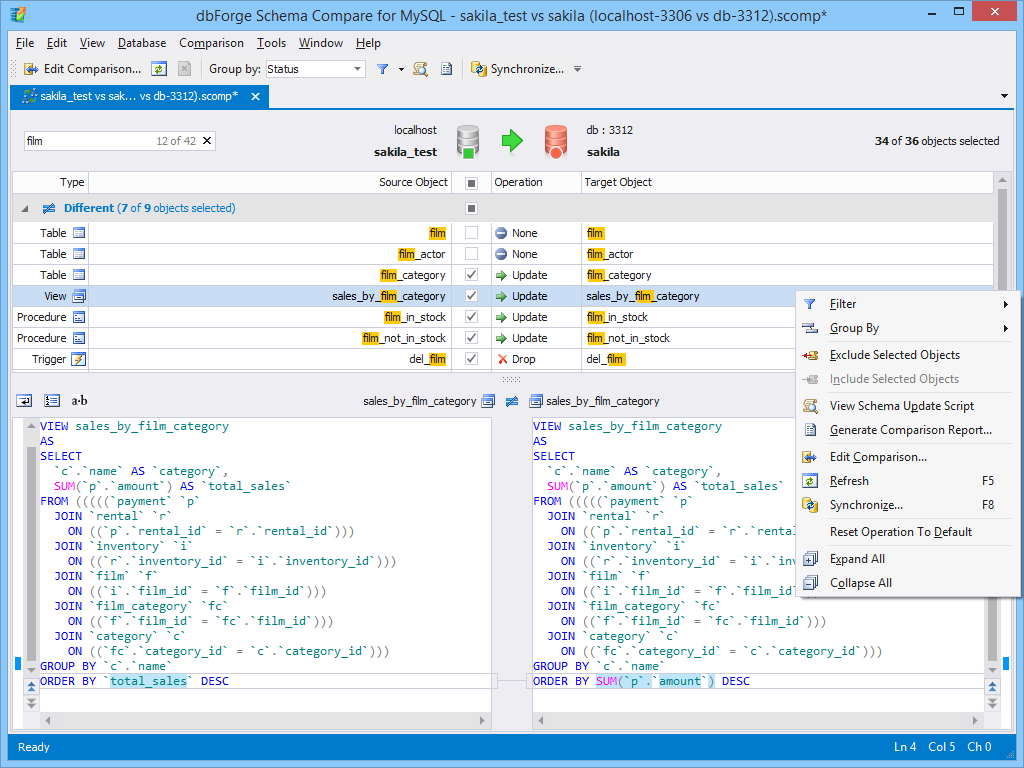Click the right diff pane previous difference arrow
1024x768 pixels.
pos(992,686)
